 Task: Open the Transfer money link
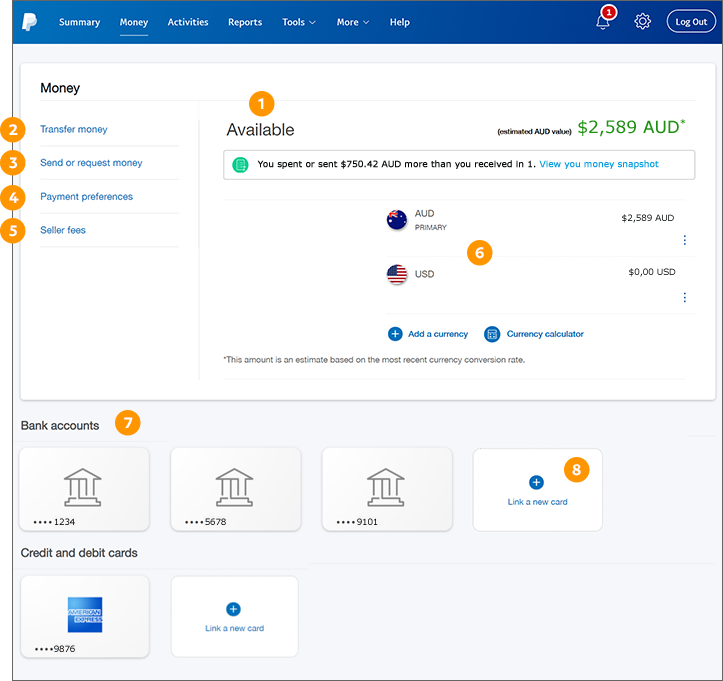[74, 129]
